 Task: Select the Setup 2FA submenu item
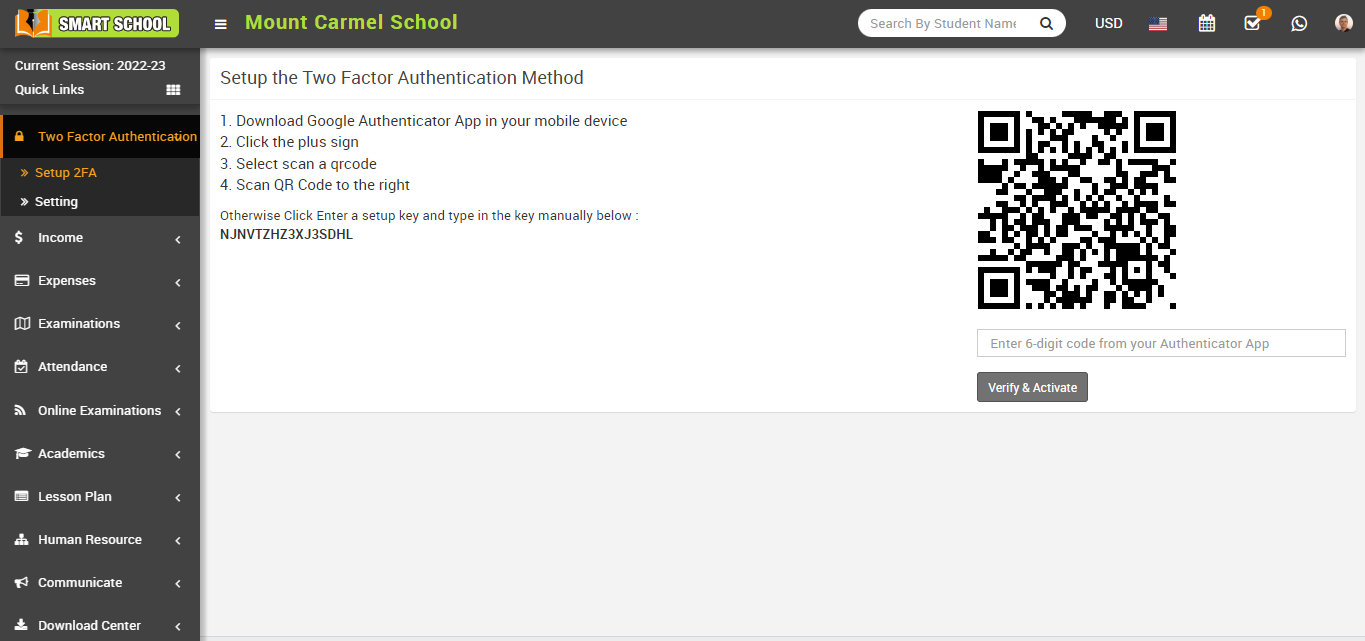66,173
